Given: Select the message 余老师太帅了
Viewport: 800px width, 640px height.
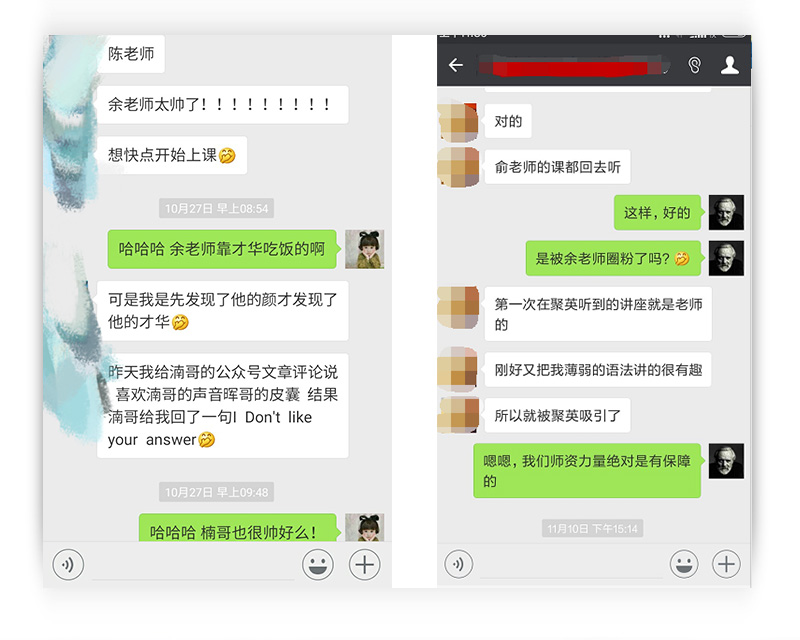Looking at the screenshot, I should 222,105.
